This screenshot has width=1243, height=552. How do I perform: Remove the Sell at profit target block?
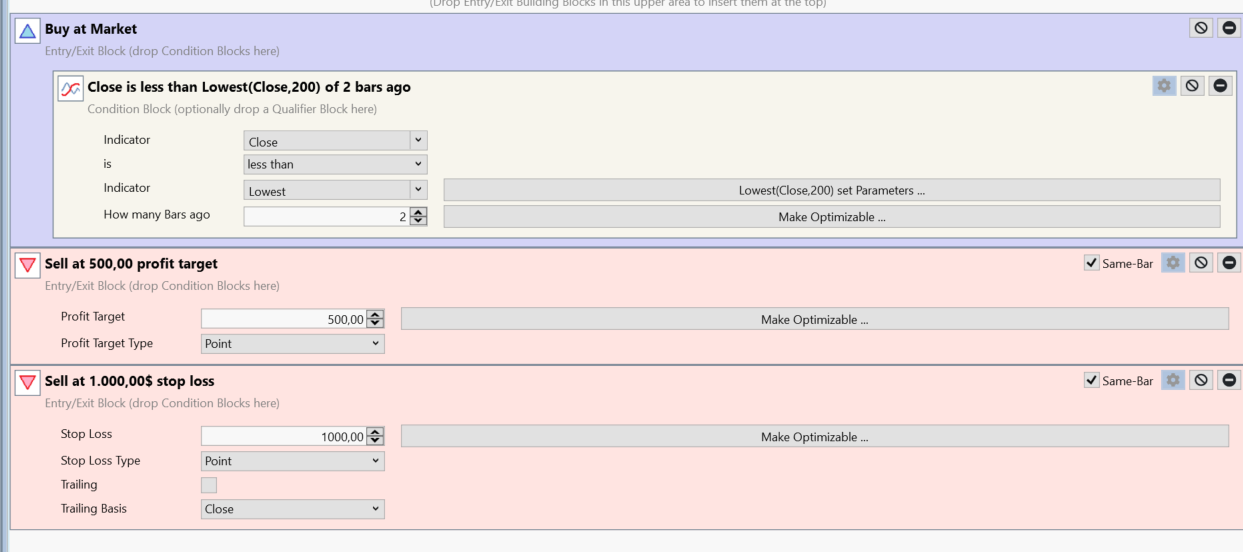[1230, 264]
